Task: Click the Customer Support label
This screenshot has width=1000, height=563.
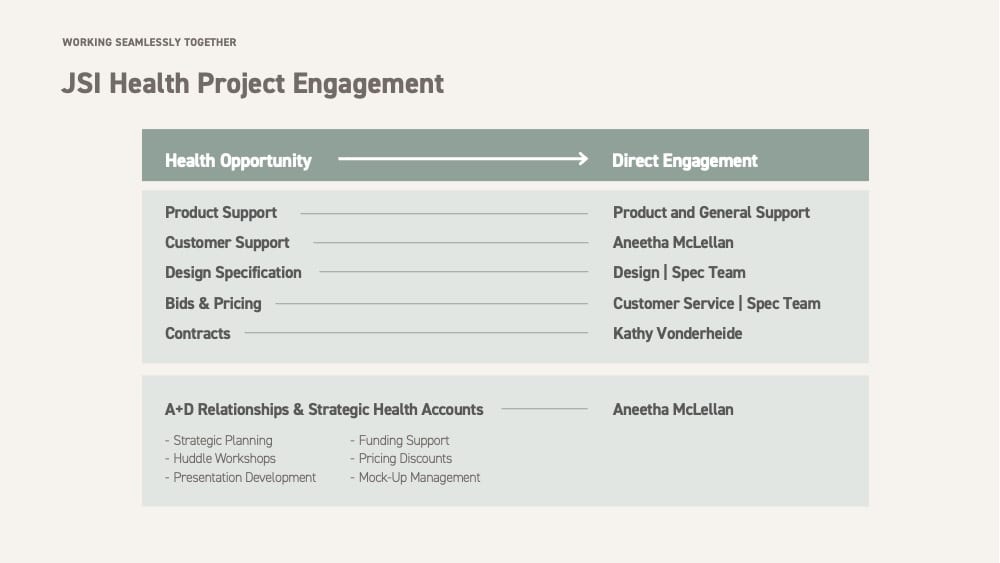Action: coord(227,243)
